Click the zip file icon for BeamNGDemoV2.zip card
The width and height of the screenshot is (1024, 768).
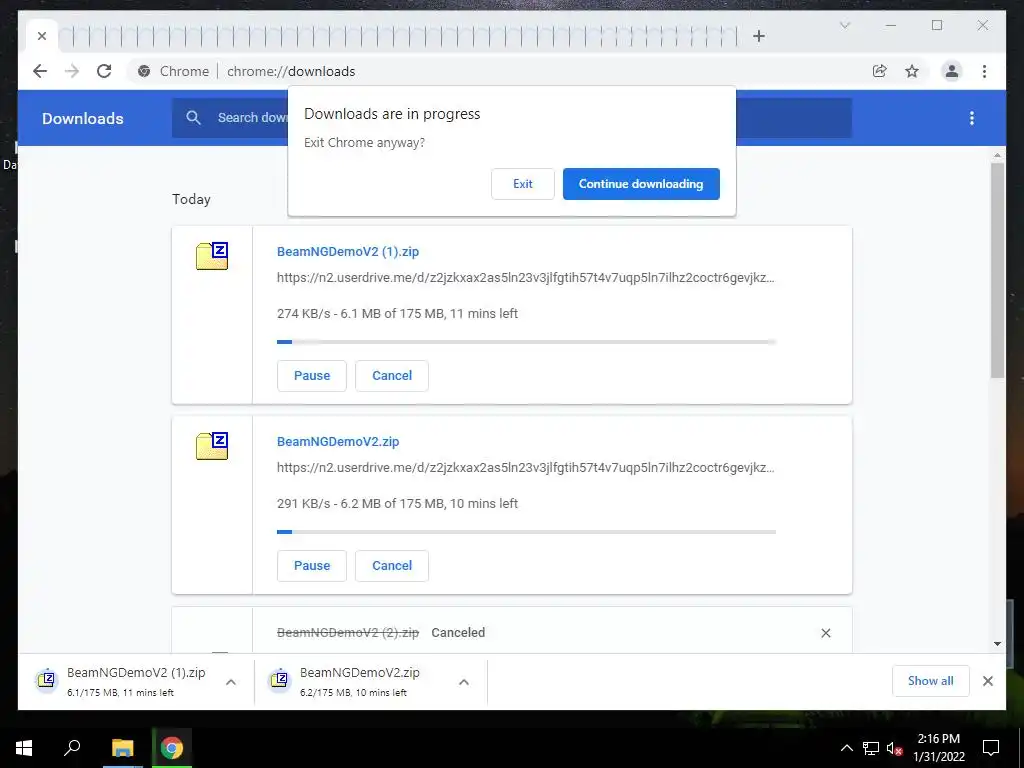(212, 445)
